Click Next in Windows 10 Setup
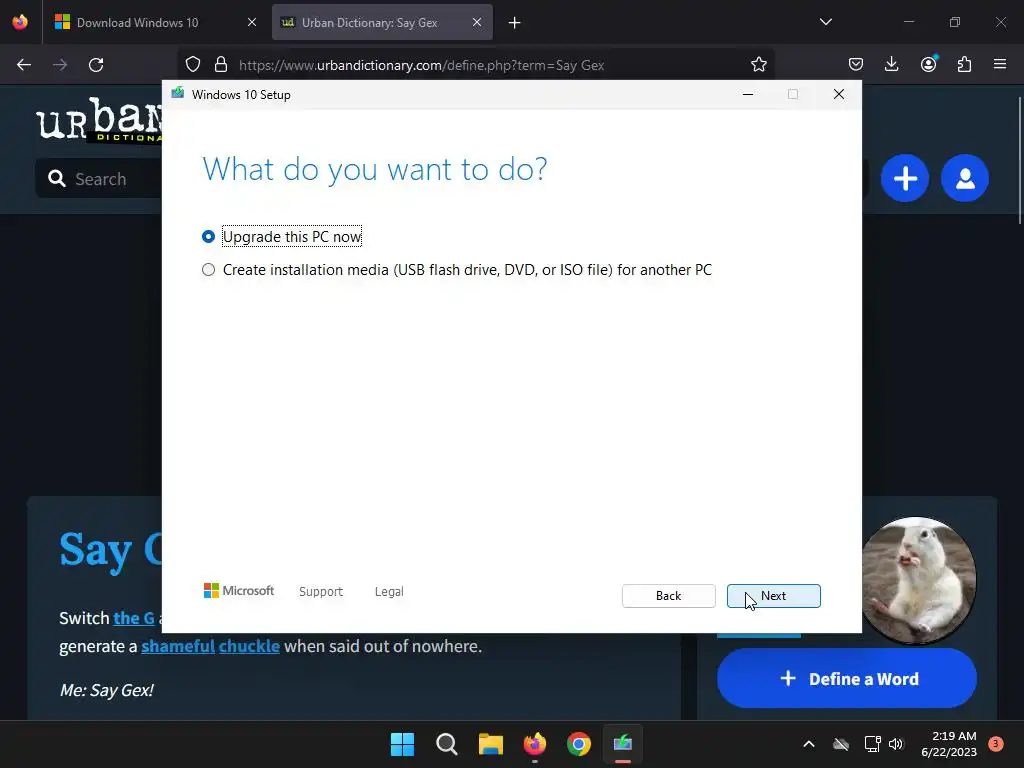Screen dimensions: 1024x768 click(x=773, y=596)
